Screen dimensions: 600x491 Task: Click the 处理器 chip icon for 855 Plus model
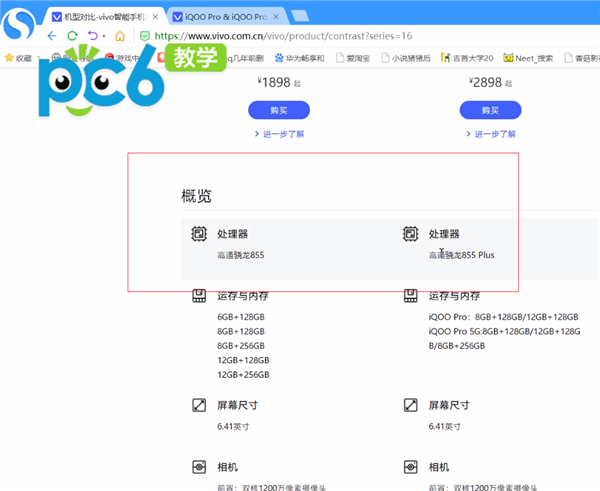[411, 234]
